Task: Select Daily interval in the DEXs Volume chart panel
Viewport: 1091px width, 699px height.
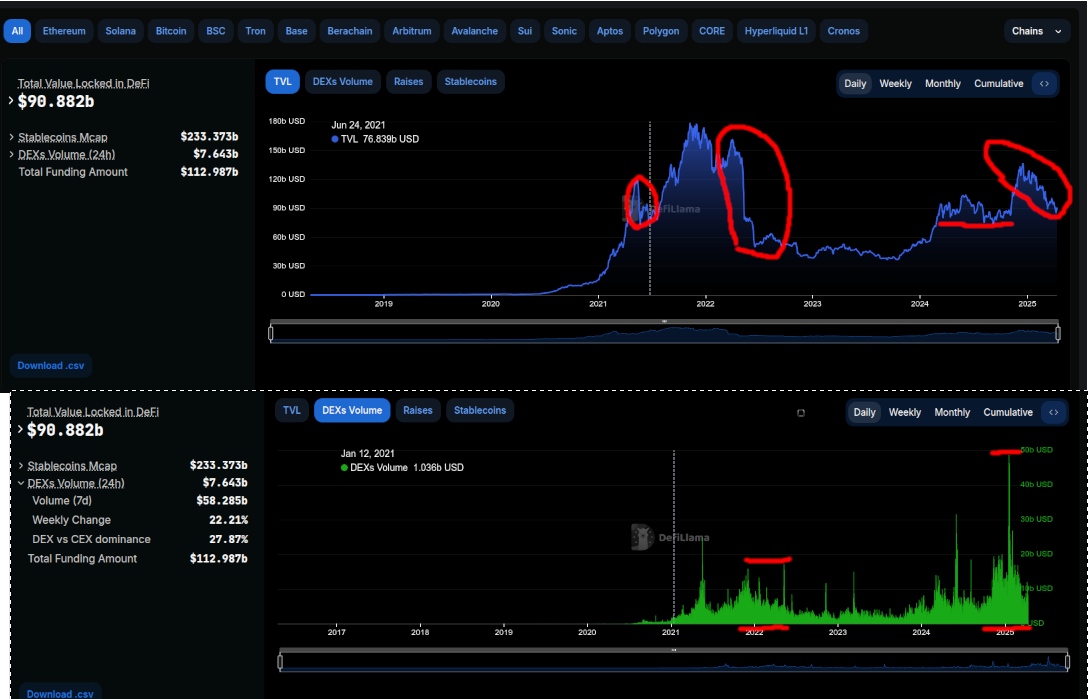Action: (864, 412)
